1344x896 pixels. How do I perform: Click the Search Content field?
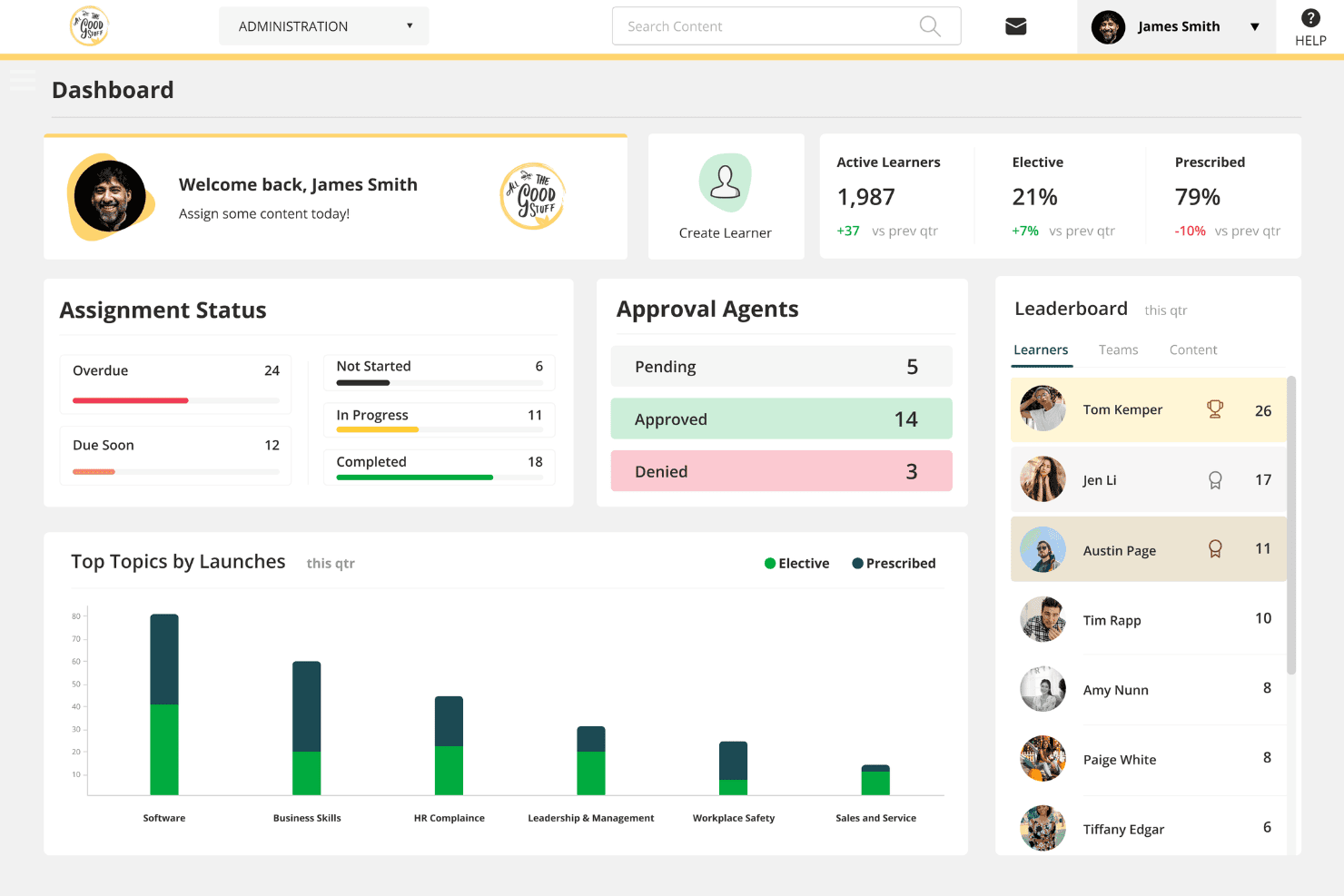click(x=786, y=26)
